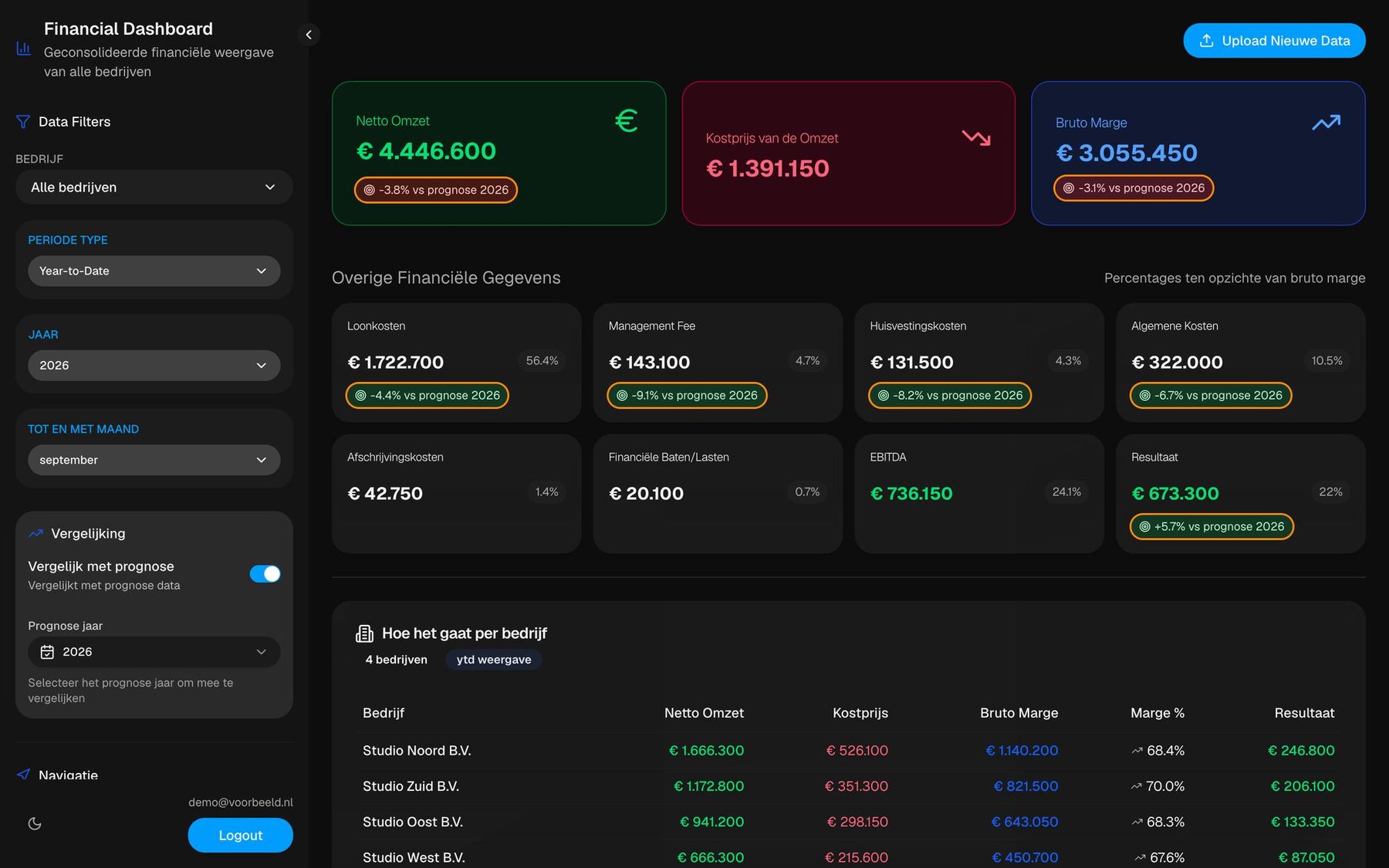Image resolution: width=1389 pixels, height=868 pixels.
Task: Click the trend arrow icon beside 68.4%
Action: click(x=1137, y=751)
